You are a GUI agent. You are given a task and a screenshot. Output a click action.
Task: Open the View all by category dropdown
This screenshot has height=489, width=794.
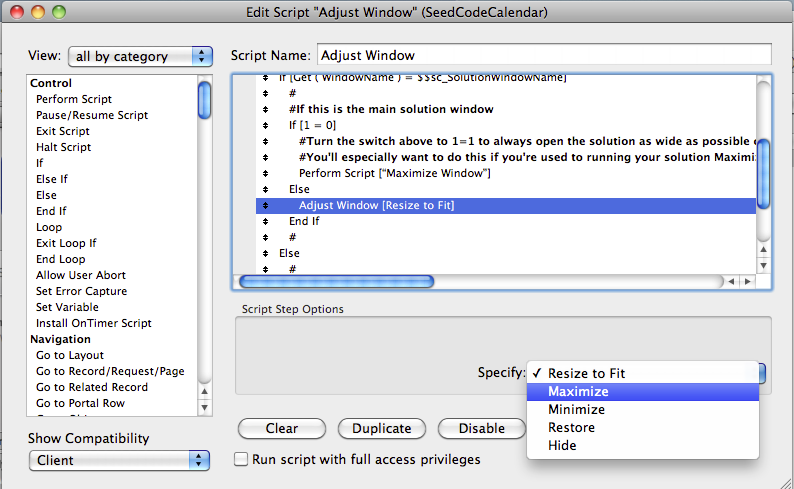pyautogui.click(x=140, y=56)
